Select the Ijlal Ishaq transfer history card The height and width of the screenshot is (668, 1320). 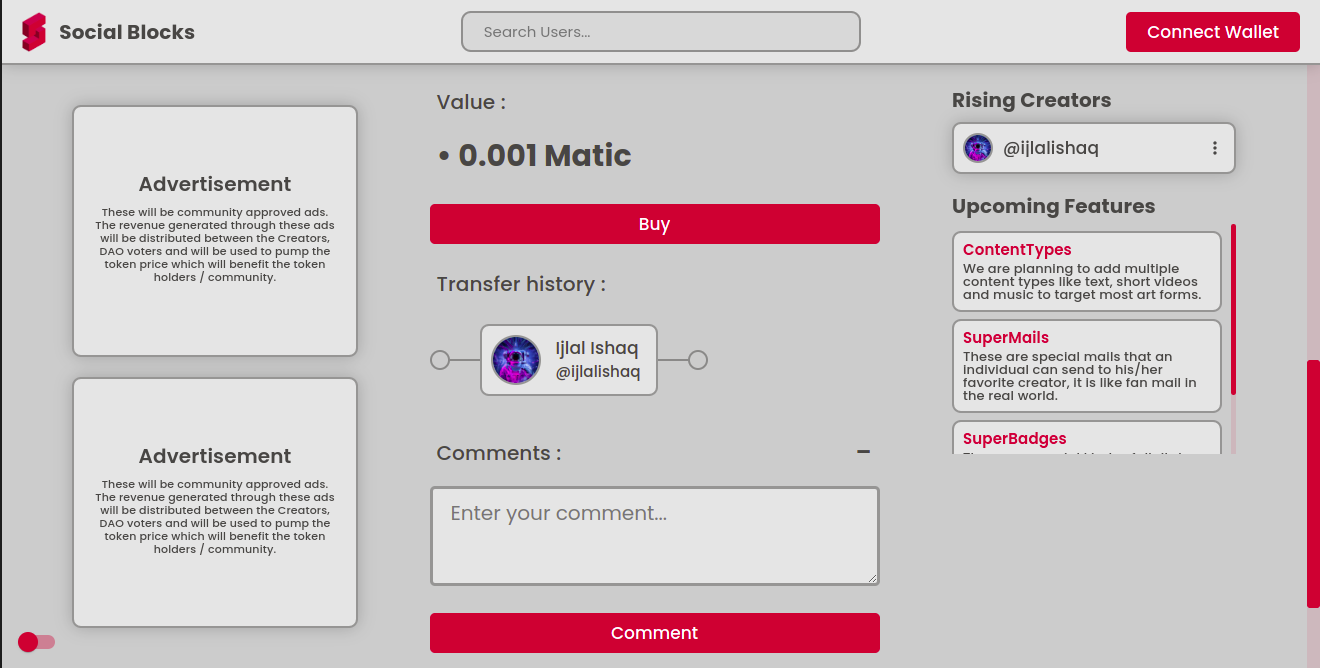tap(568, 360)
